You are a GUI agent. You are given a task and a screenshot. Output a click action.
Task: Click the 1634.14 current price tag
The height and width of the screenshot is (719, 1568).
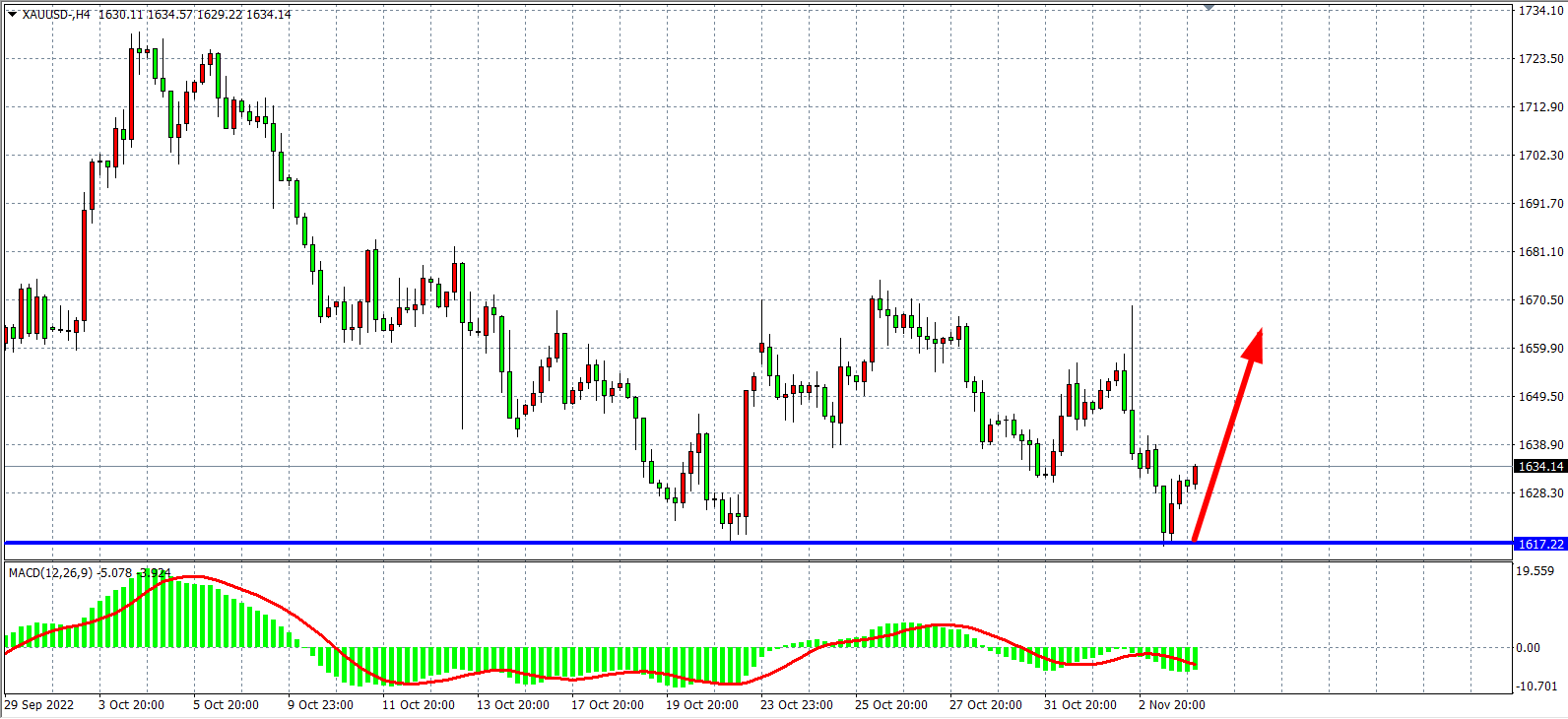[1540, 467]
